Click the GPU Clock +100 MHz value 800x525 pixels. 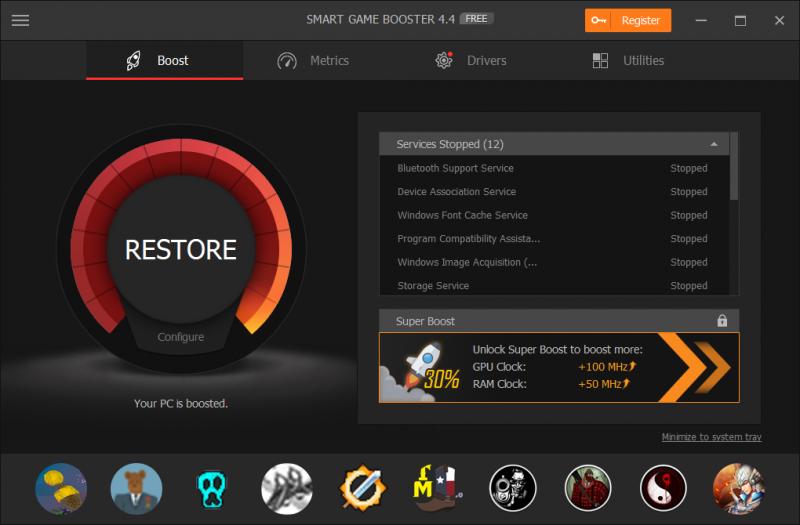(607, 366)
